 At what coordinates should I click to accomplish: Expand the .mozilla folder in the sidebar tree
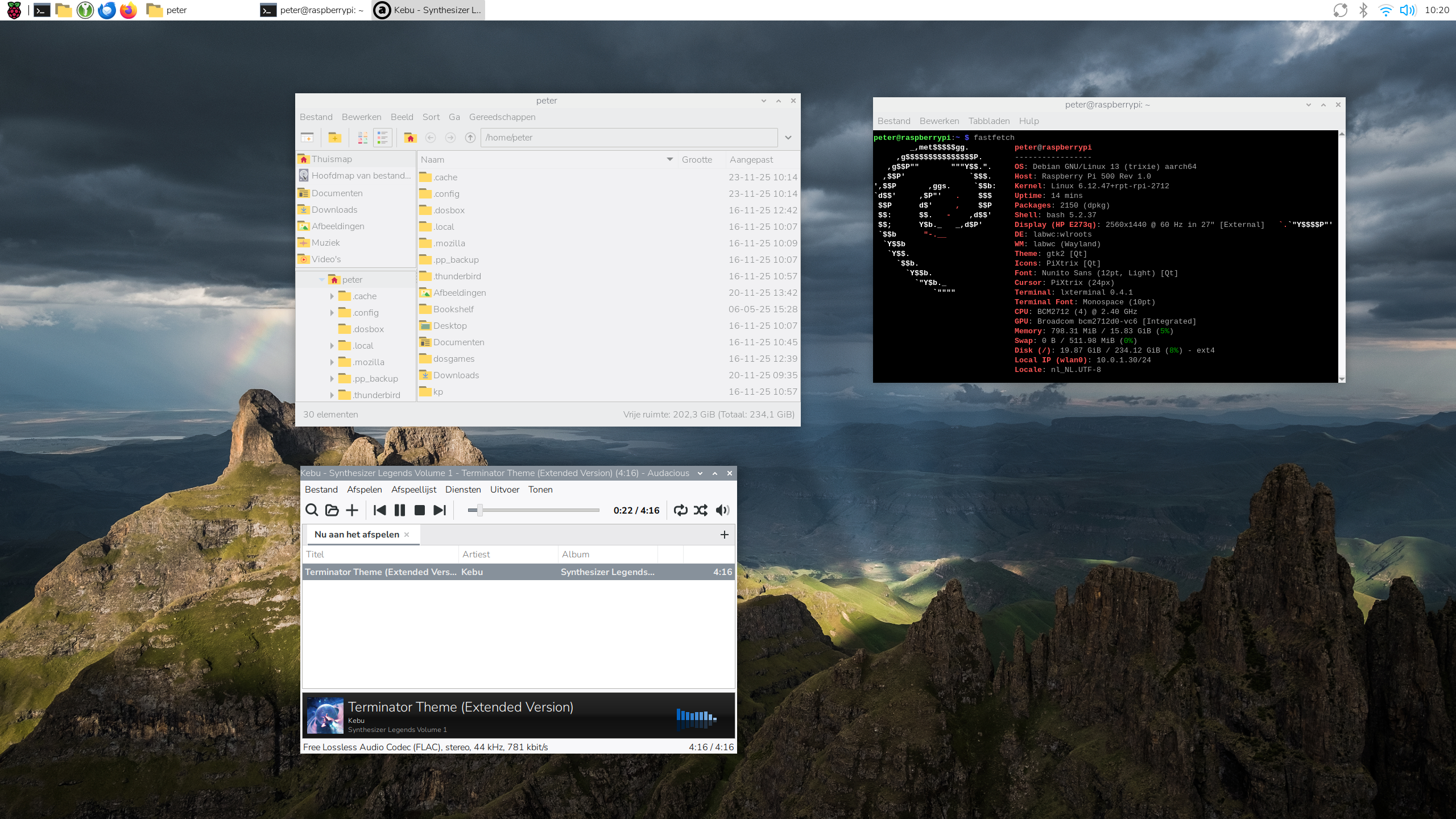click(333, 362)
